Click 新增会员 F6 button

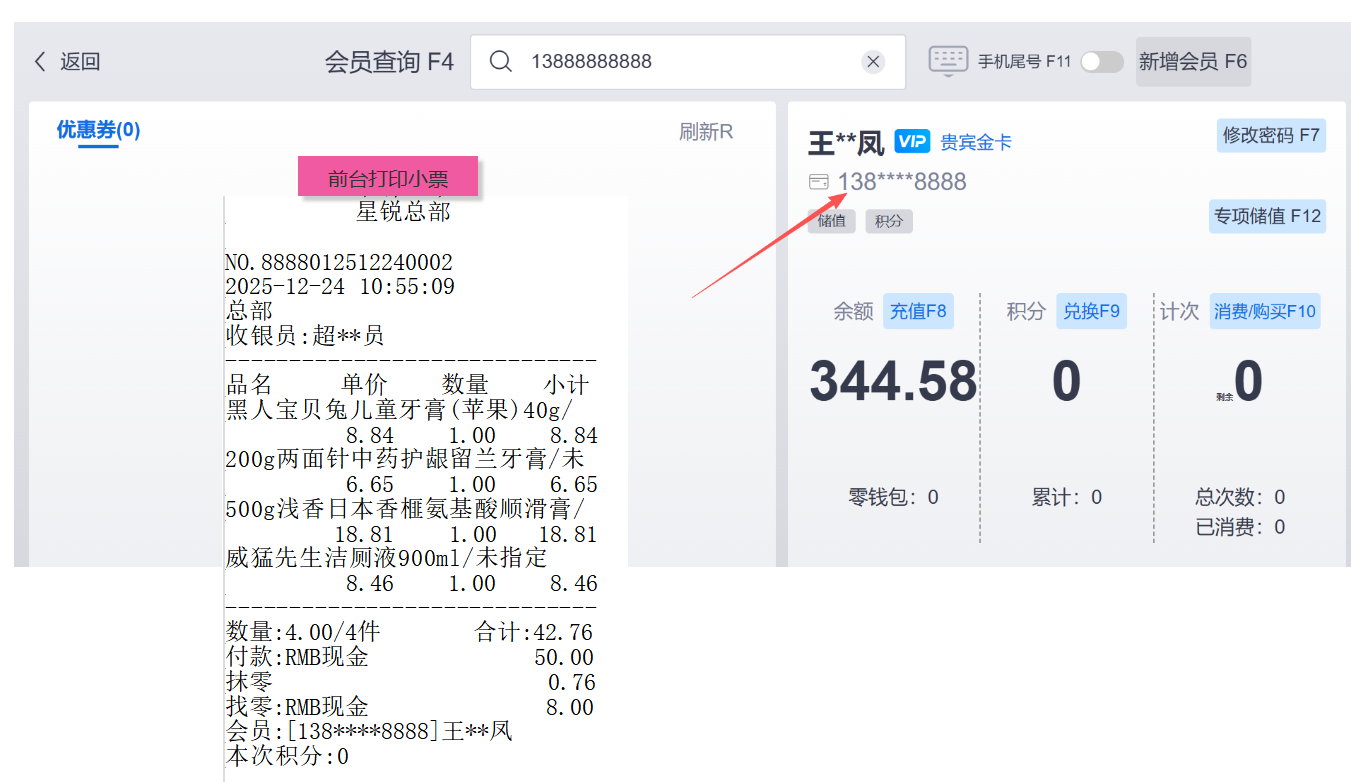(1193, 62)
